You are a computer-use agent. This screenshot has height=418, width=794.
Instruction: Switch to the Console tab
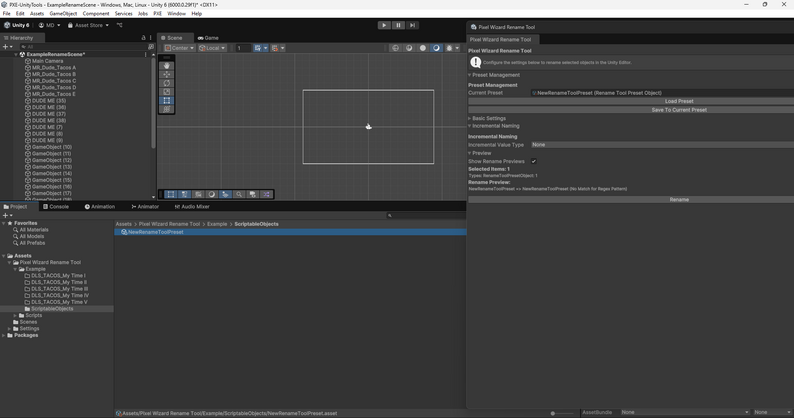(x=56, y=207)
